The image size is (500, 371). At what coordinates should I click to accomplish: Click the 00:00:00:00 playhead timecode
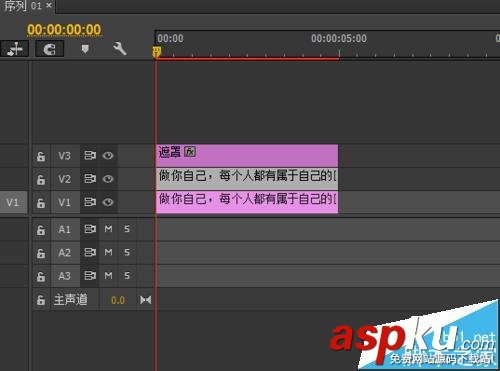[64, 30]
